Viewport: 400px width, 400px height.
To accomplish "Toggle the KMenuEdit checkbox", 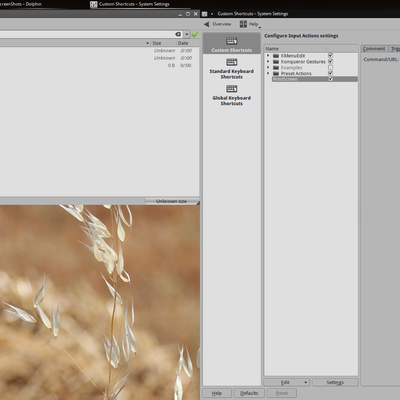I will tap(330, 56).
